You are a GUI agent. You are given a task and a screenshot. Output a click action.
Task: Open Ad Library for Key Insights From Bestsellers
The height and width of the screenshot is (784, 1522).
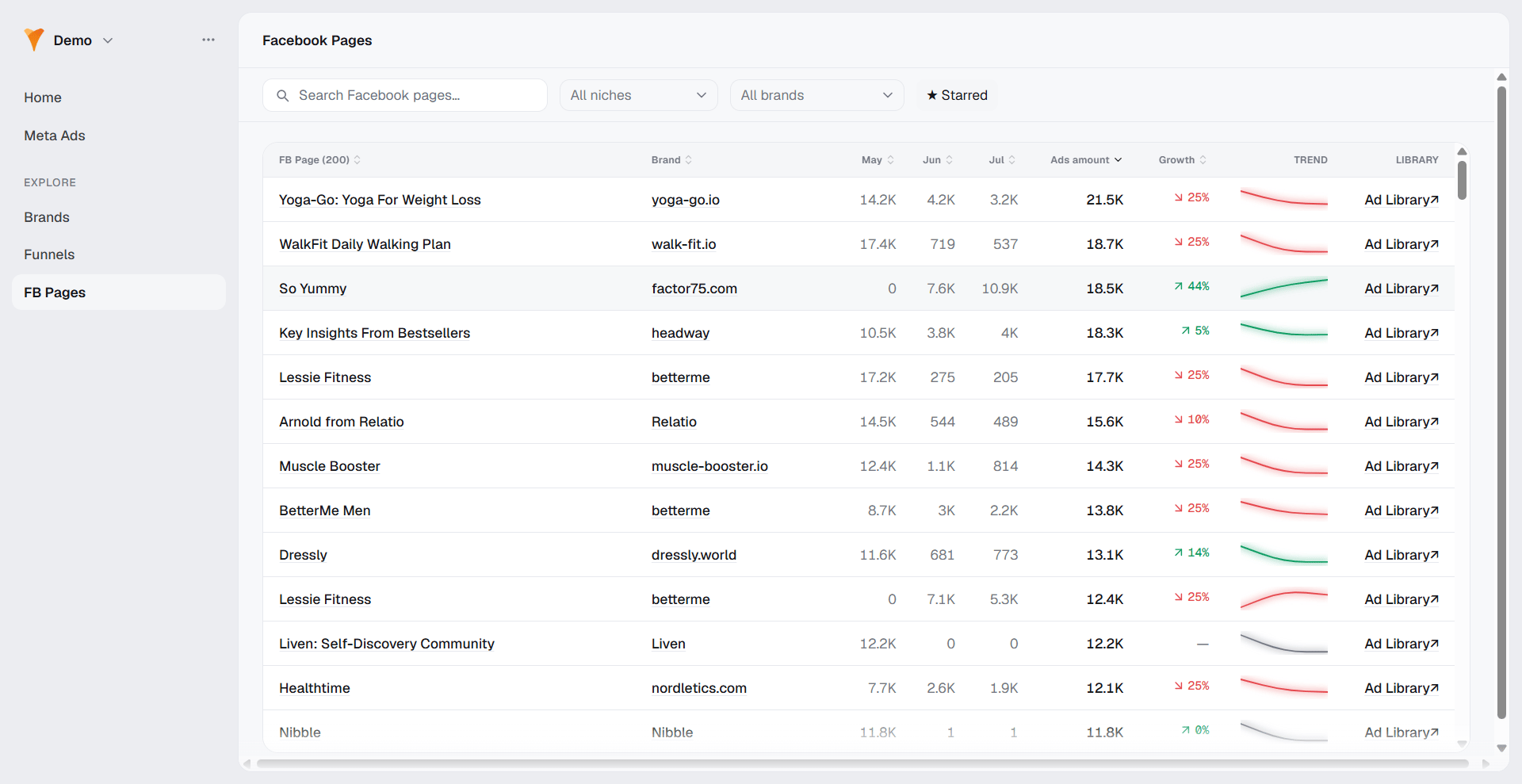point(1402,333)
